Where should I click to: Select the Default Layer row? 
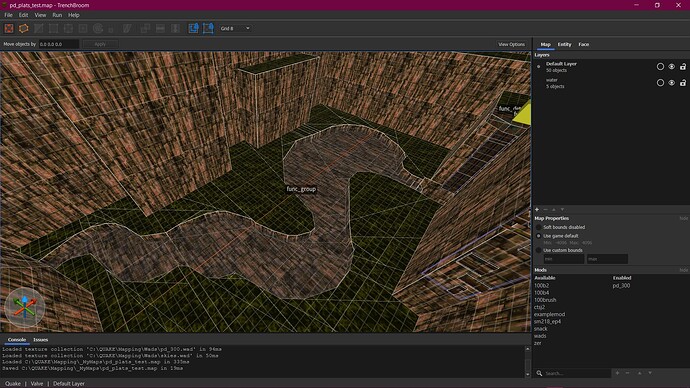point(611,67)
